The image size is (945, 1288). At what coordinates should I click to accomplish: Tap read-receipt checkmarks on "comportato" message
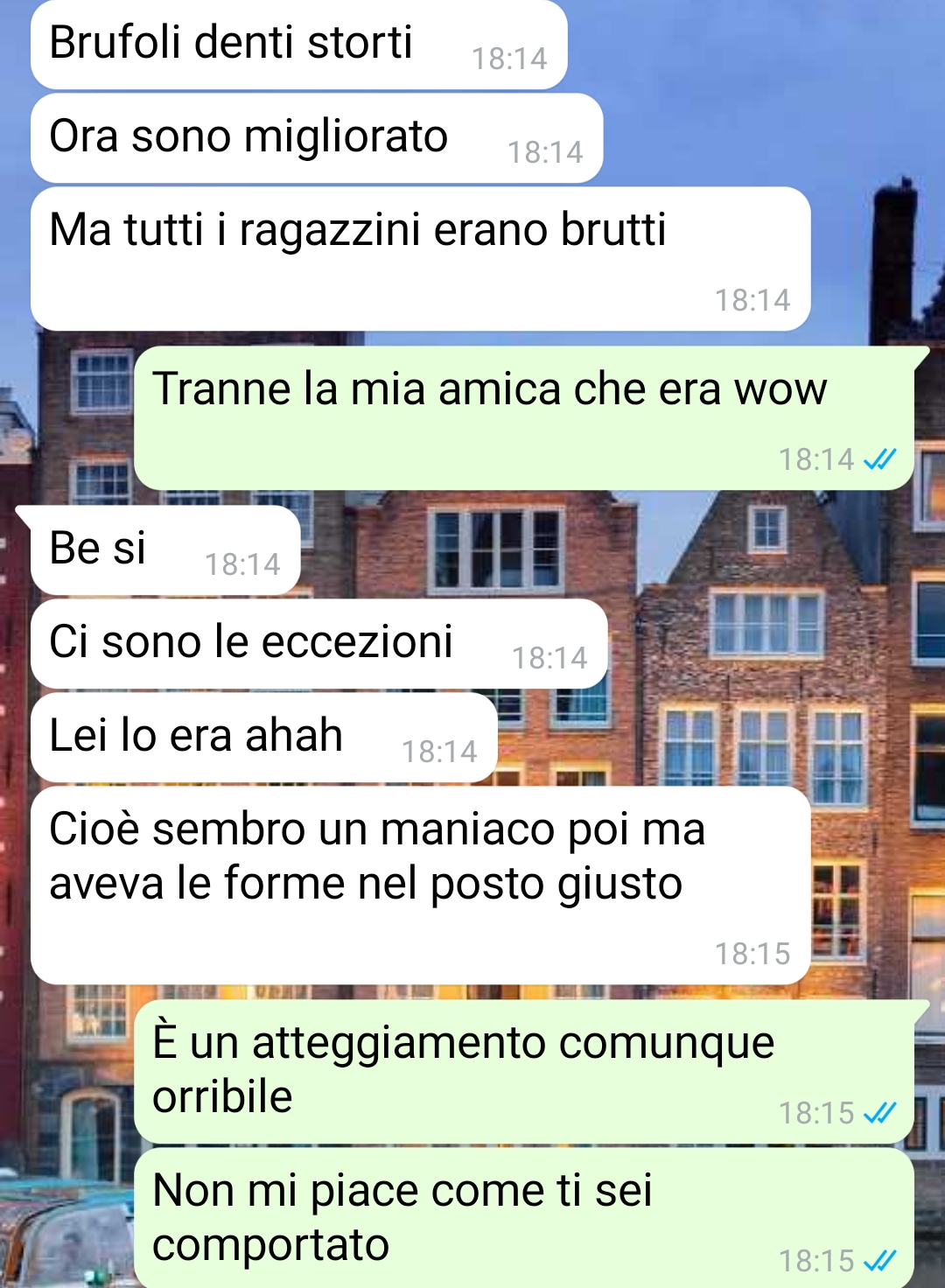point(880,1261)
